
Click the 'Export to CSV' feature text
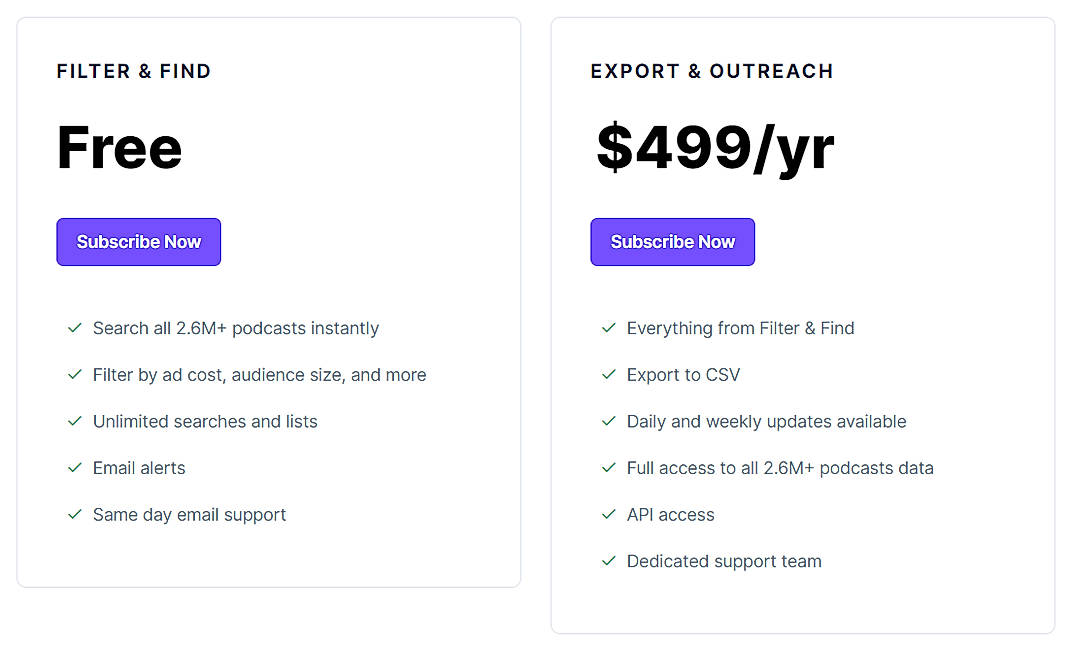(683, 375)
